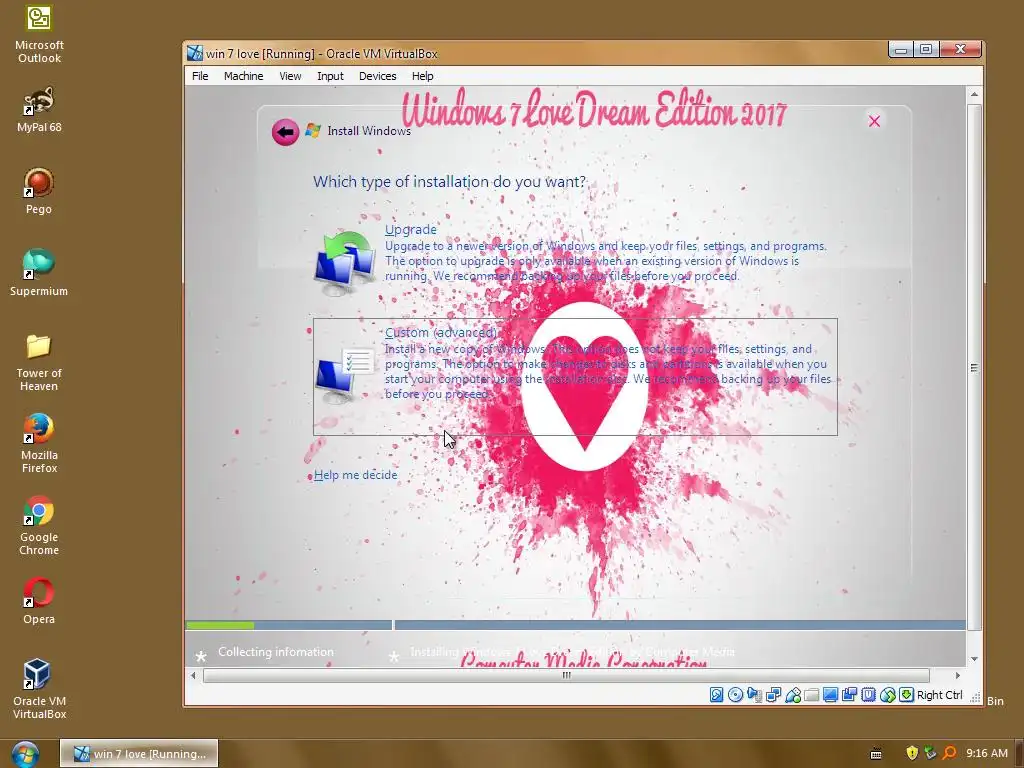Click the pink back arrow in Install Windows

point(285,132)
